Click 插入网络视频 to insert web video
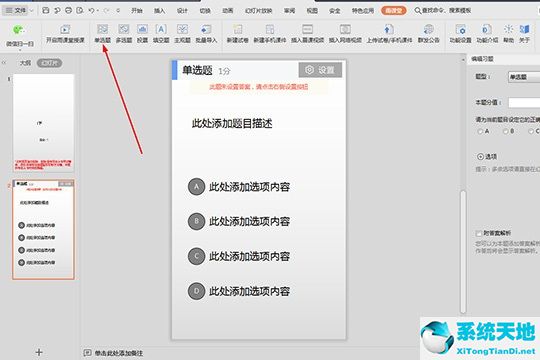 point(345,34)
